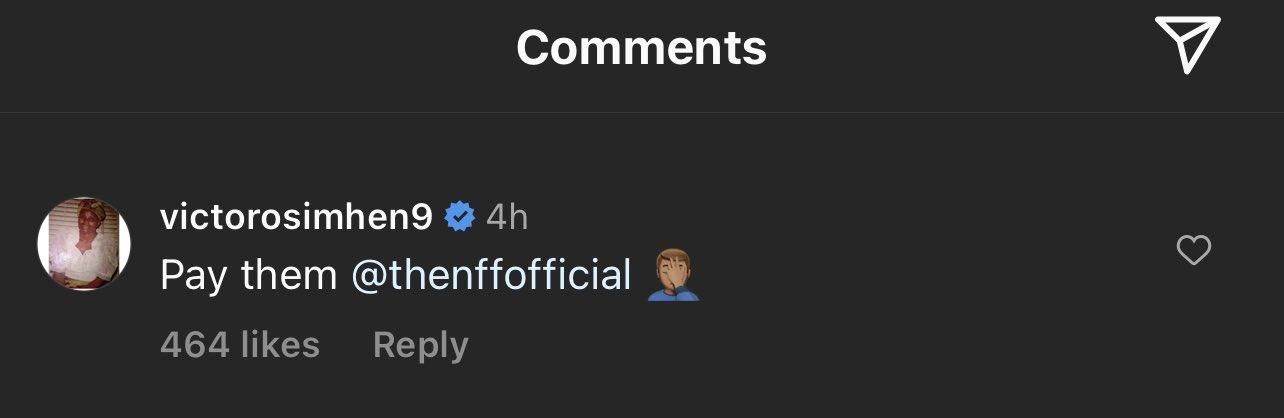This screenshot has height=418, width=1284.
Task: Open the @thenffofficial mention
Action: tap(491, 276)
